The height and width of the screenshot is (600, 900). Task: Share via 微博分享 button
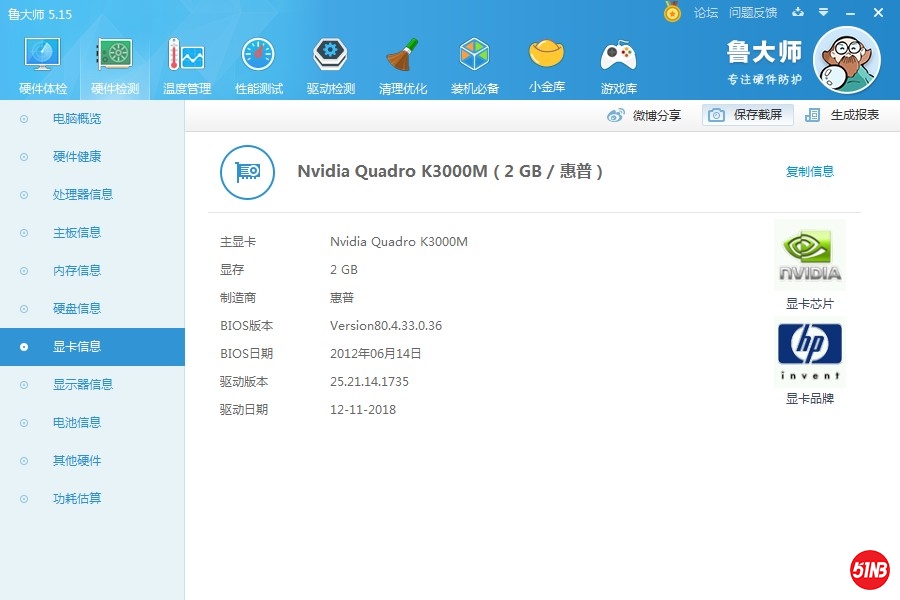point(645,115)
